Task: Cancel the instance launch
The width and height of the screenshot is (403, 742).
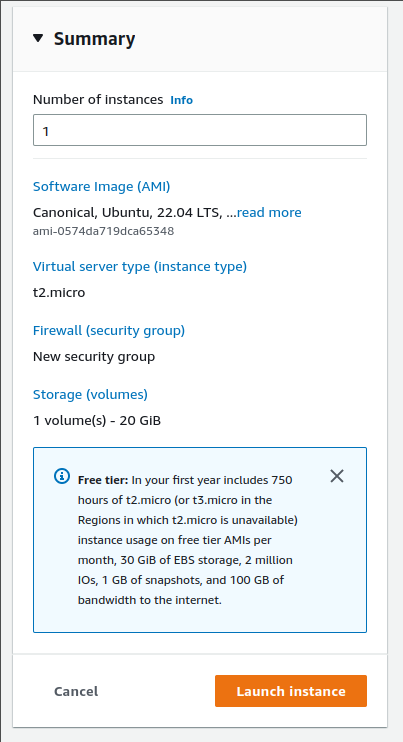Action: 76,691
